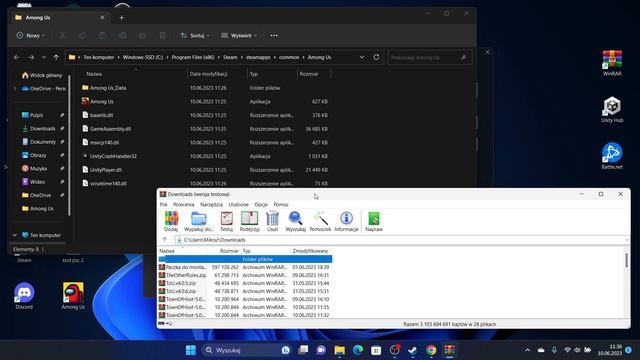This screenshot has width=640, height=360.
Task: Launch the Pomocnik wizard in WinRAR
Action: [320, 222]
